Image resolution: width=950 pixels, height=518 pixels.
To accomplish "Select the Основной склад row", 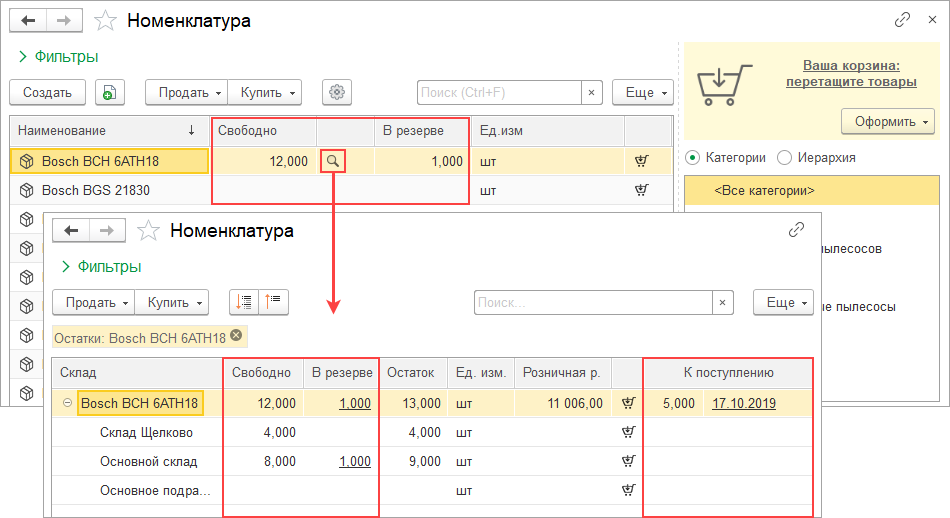I will click(148, 462).
